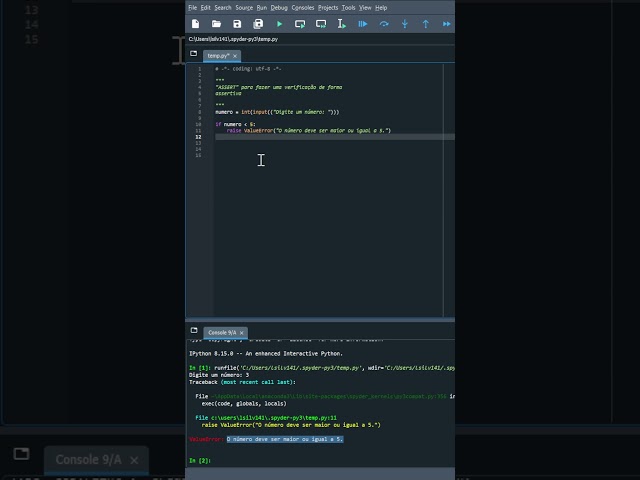The height and width of the screenshot is (480, 640).
Task: Run selection or current line
Action: pos(342,24)
